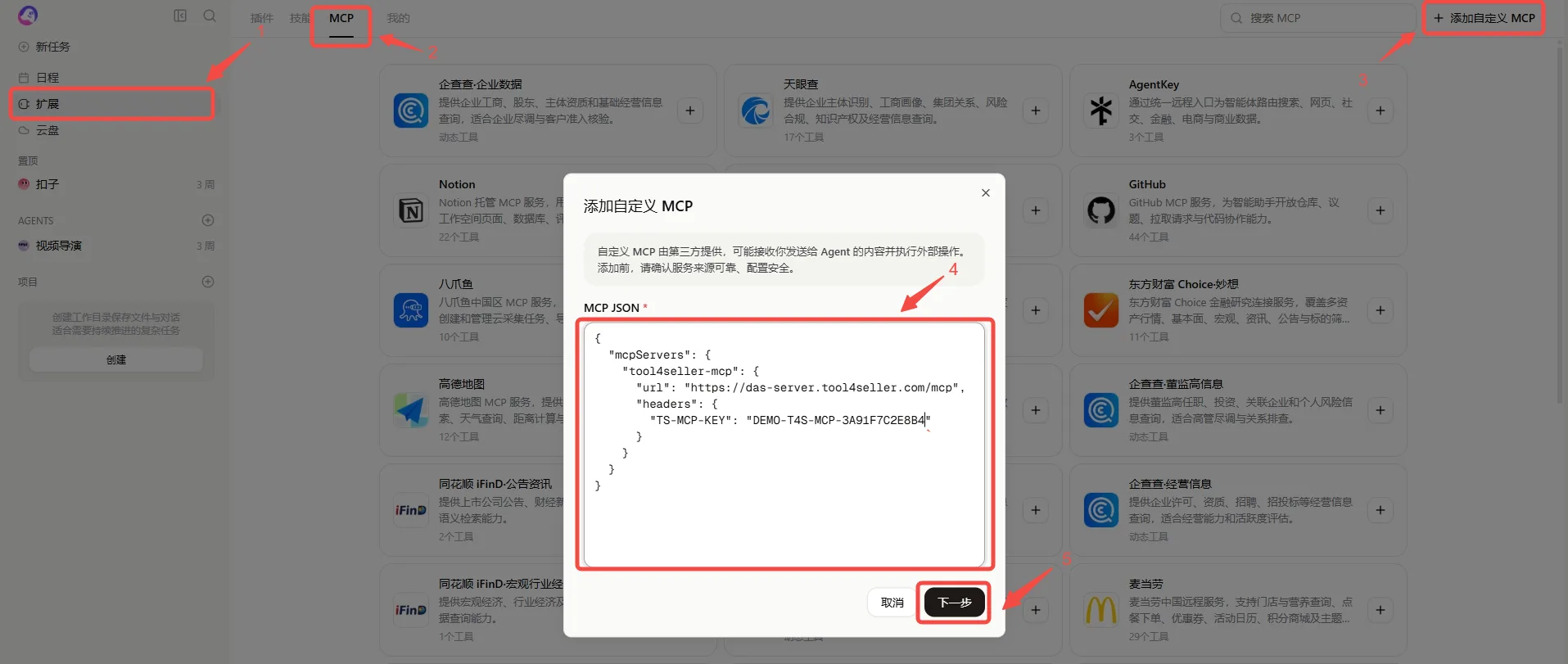Click the app logo in the sidebar
The image size is (1568, 664).
(28, 16)
